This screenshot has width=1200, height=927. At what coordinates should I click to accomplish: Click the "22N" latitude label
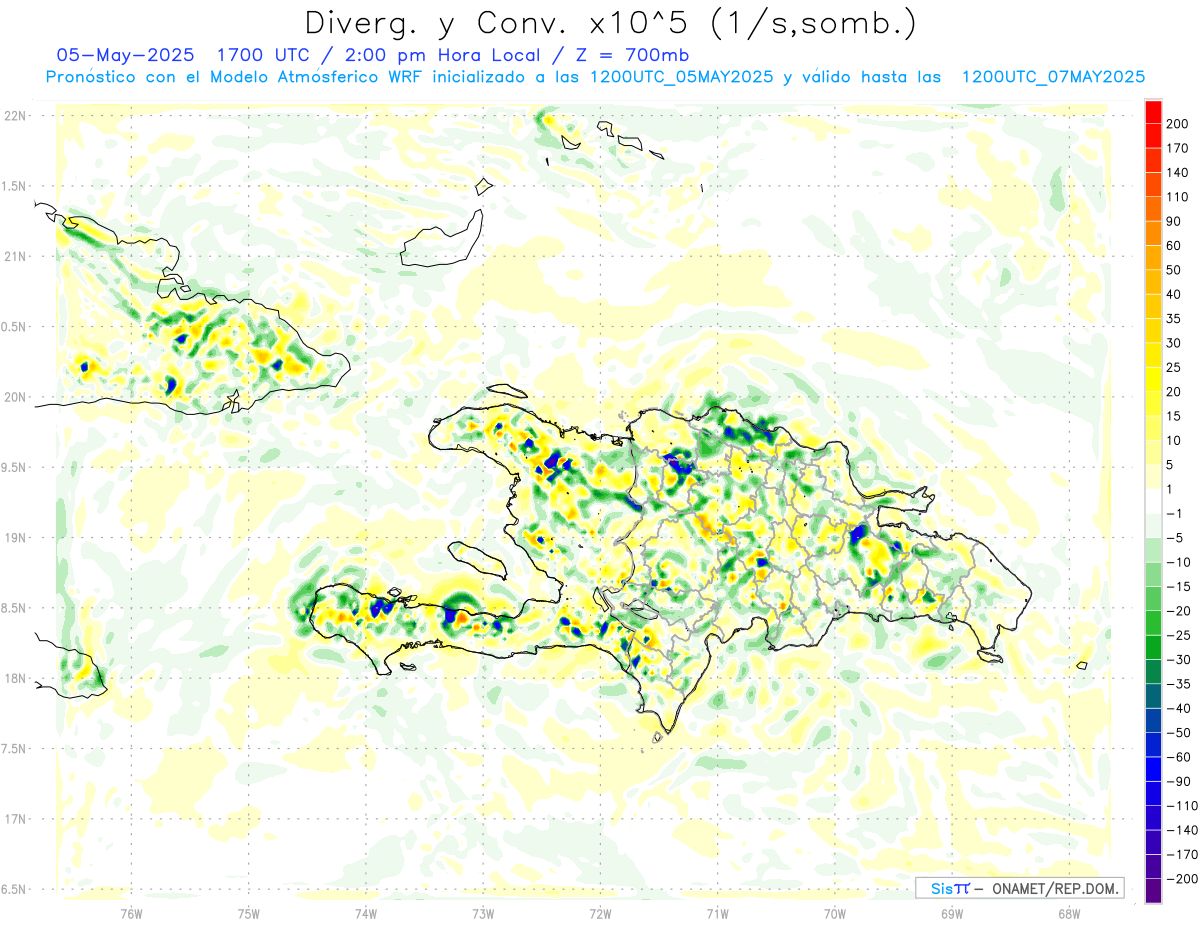pyautogui.click(x=15, y=116)
